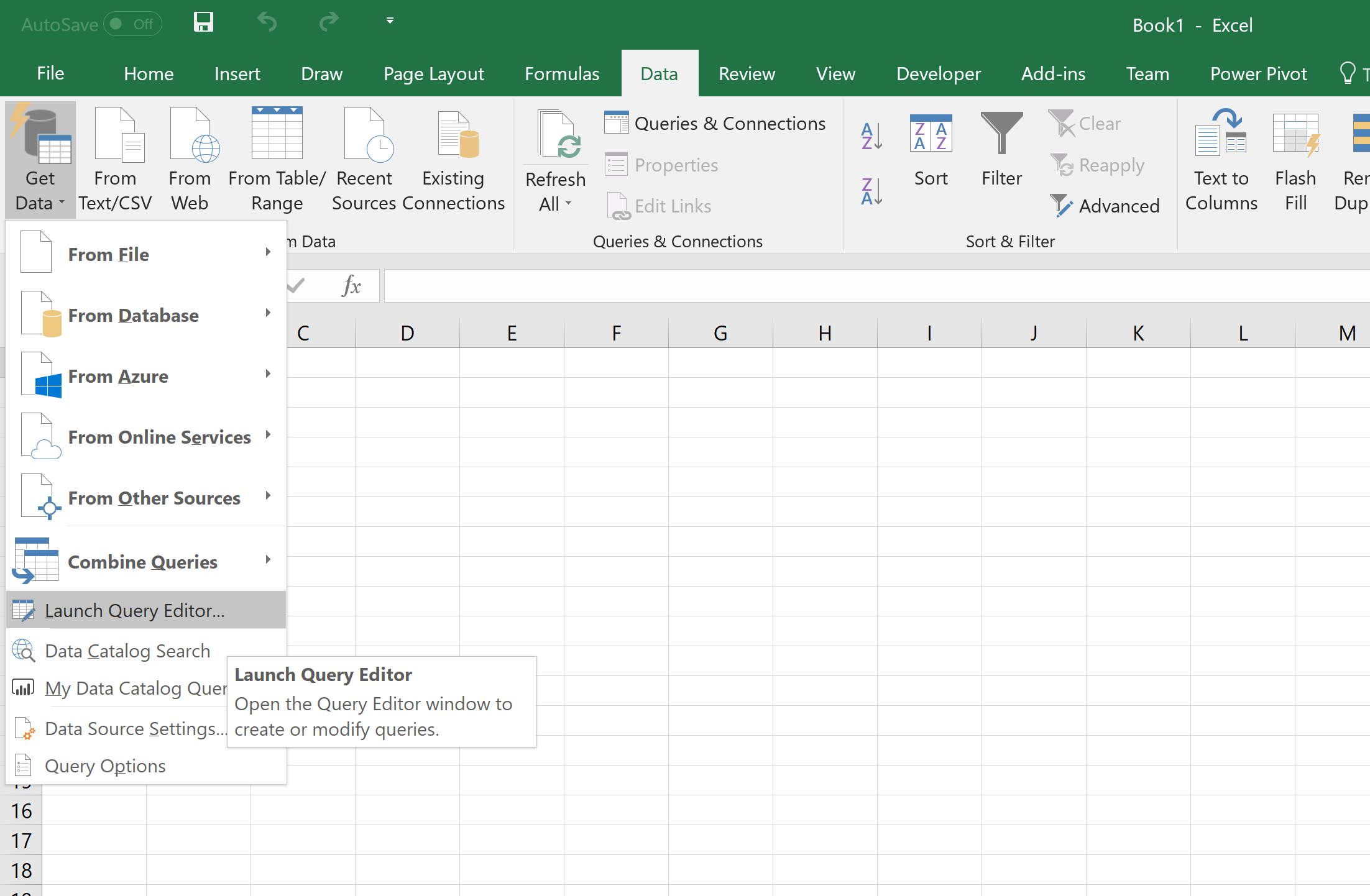This screenshot has height=896, width=1370.
Task: Open the Refresh All dropdown arrow
Action: tap(568, 204)
